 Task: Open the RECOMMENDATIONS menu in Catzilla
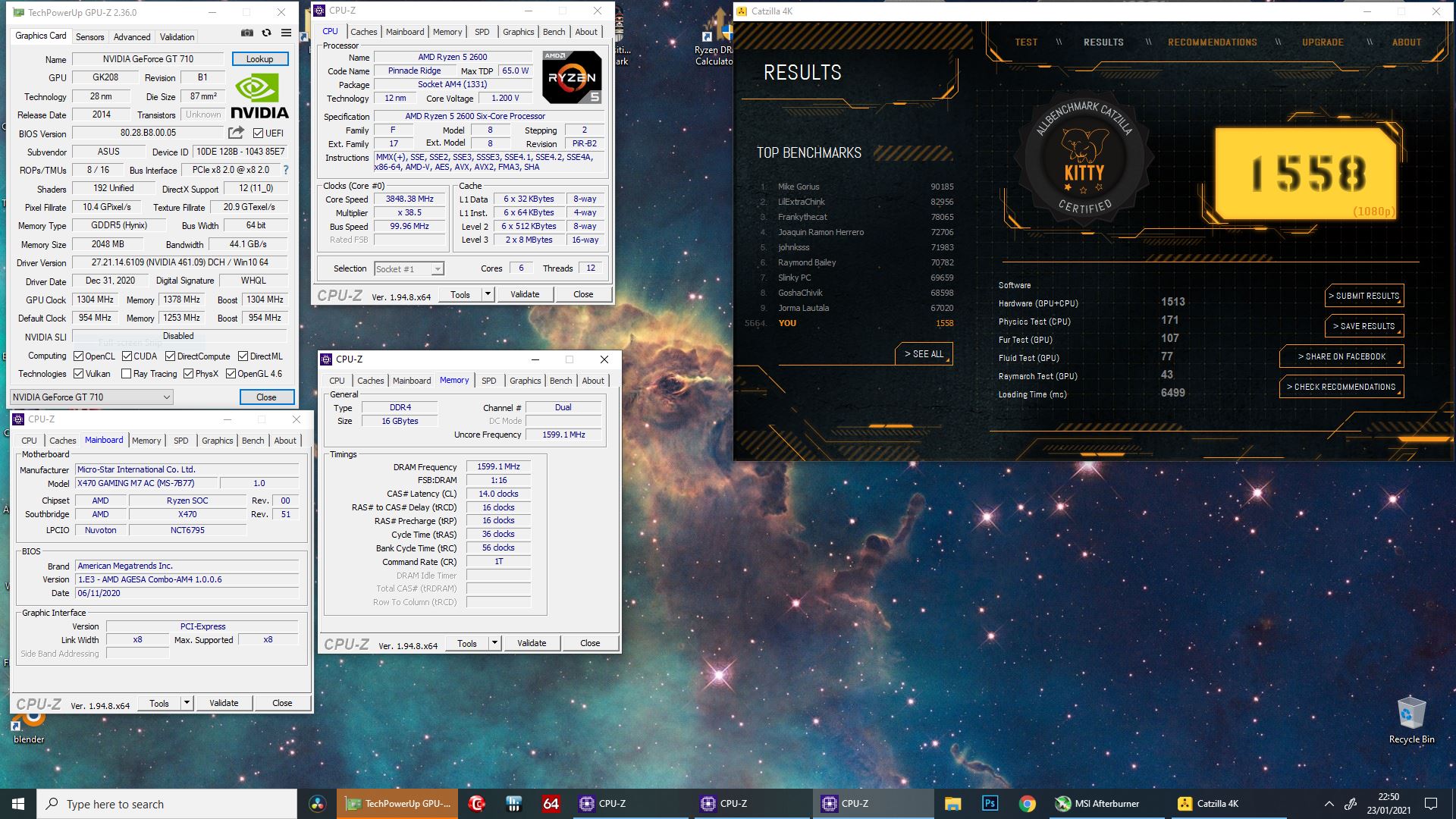click(x=1212, y=42)
